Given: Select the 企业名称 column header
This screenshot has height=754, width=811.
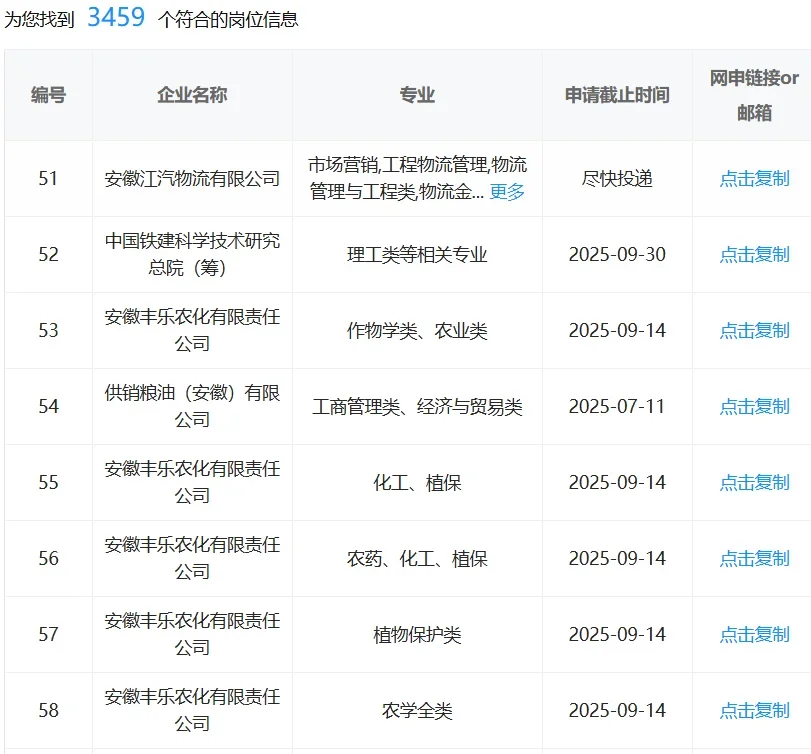Looking at the screenshot, I should 192,95.
